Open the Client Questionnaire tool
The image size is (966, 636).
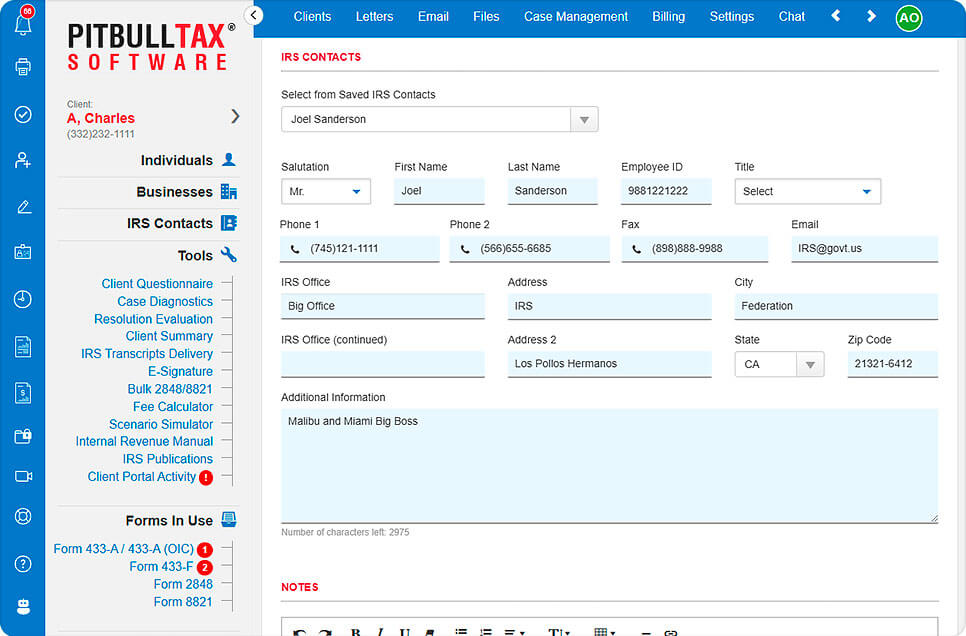(x=157, y=283)
